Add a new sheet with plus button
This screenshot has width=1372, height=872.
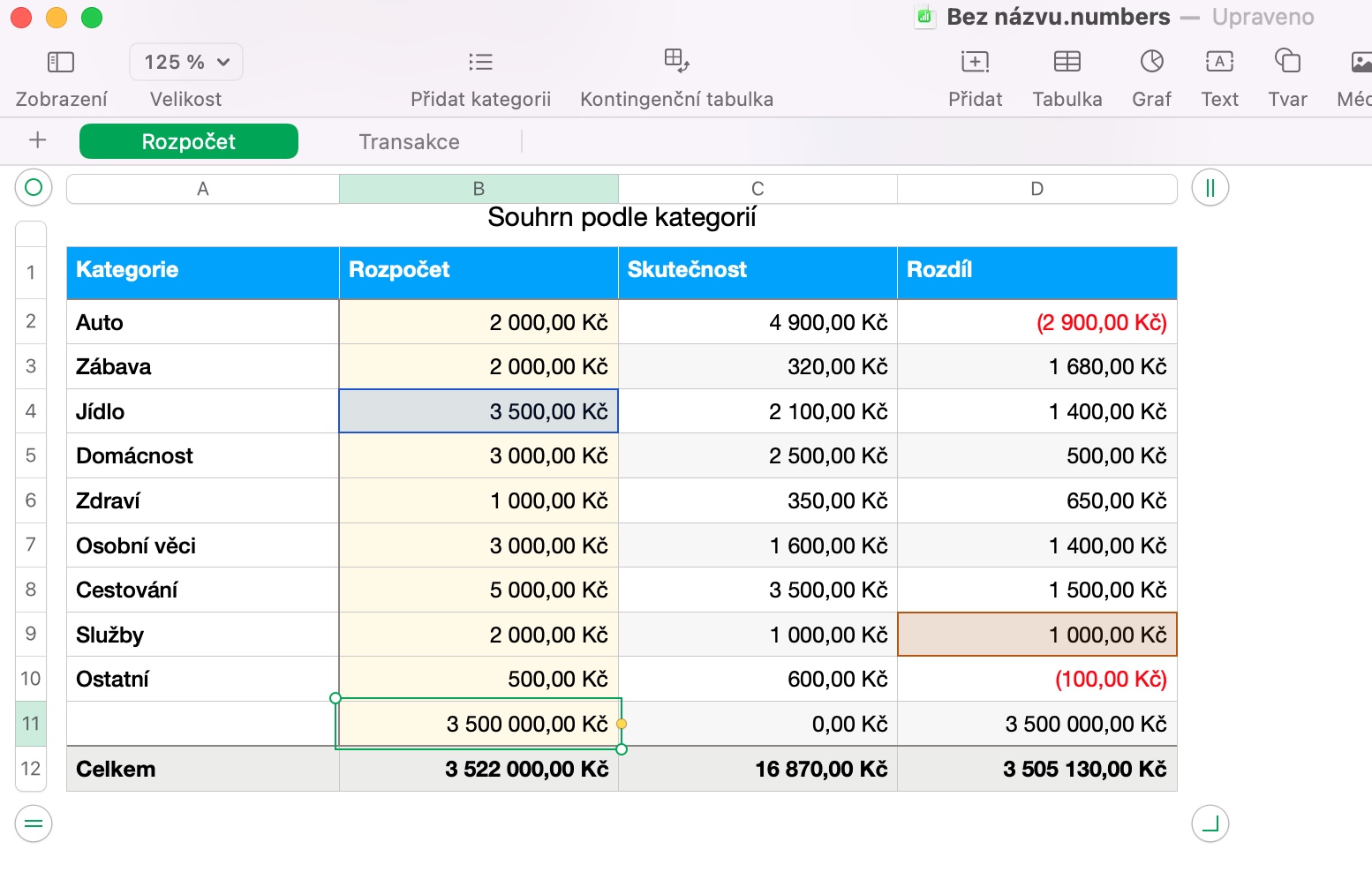tap(38, 140)
